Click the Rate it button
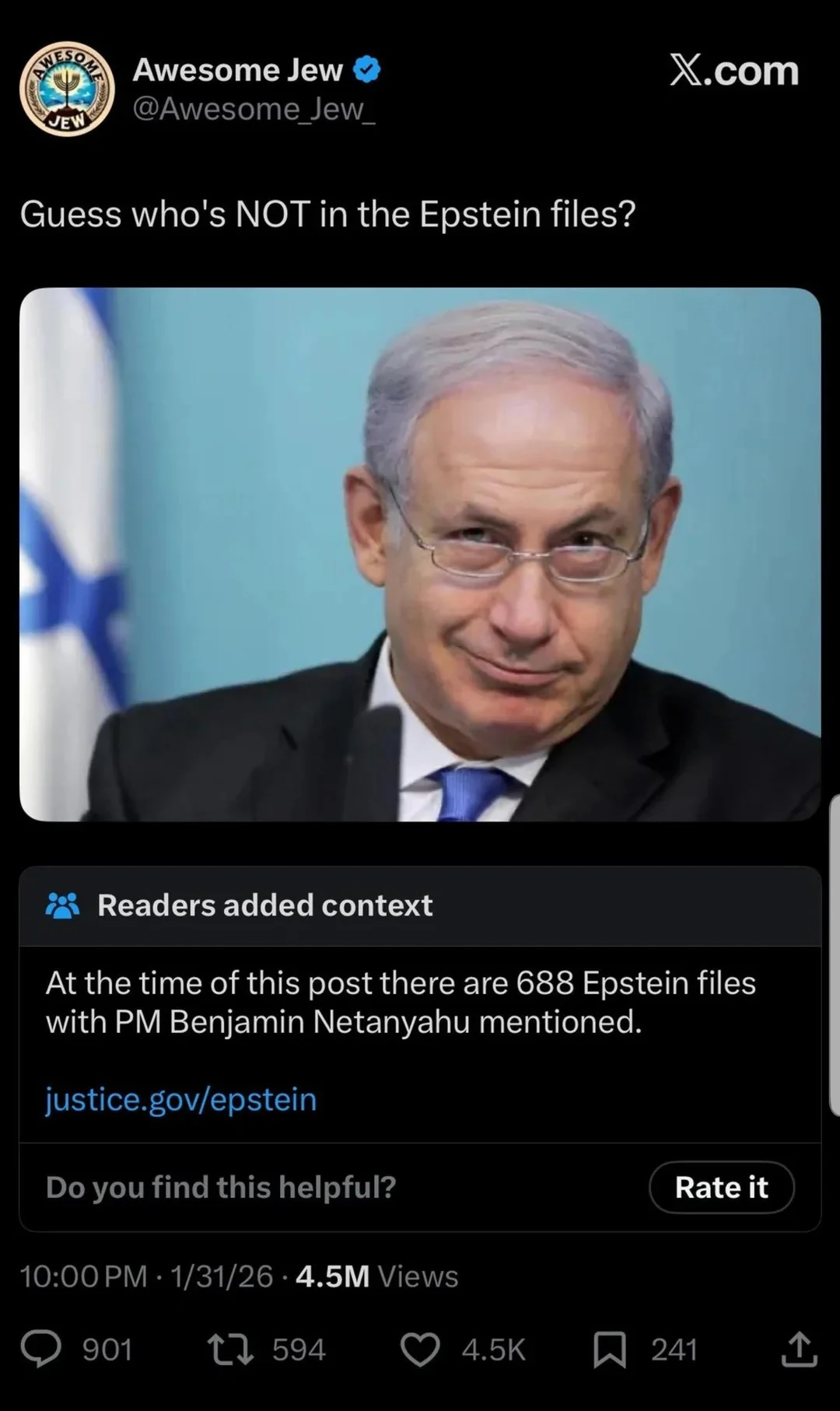 722,1188
